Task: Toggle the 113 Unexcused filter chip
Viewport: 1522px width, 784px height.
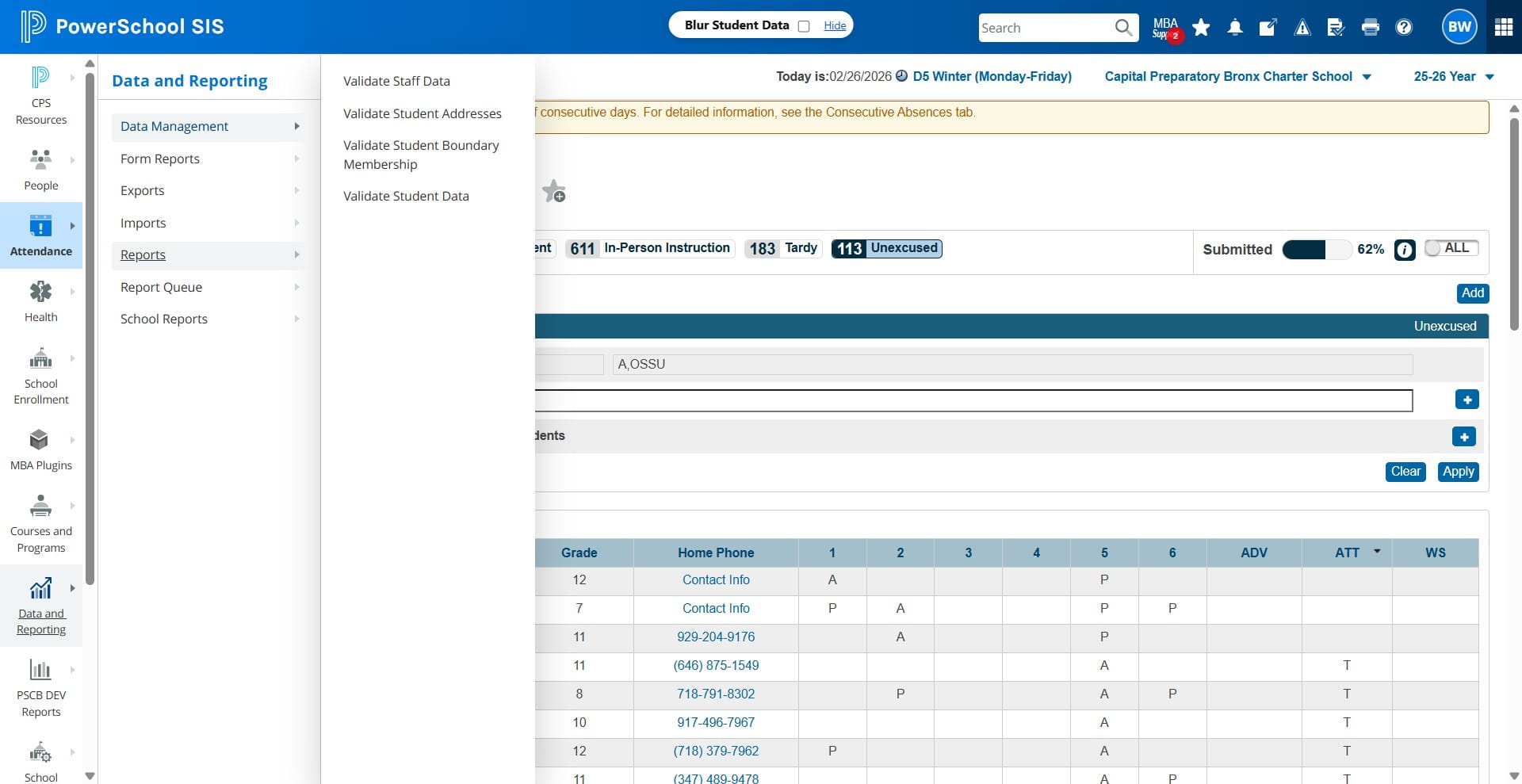Action: [x=886, y=249]
